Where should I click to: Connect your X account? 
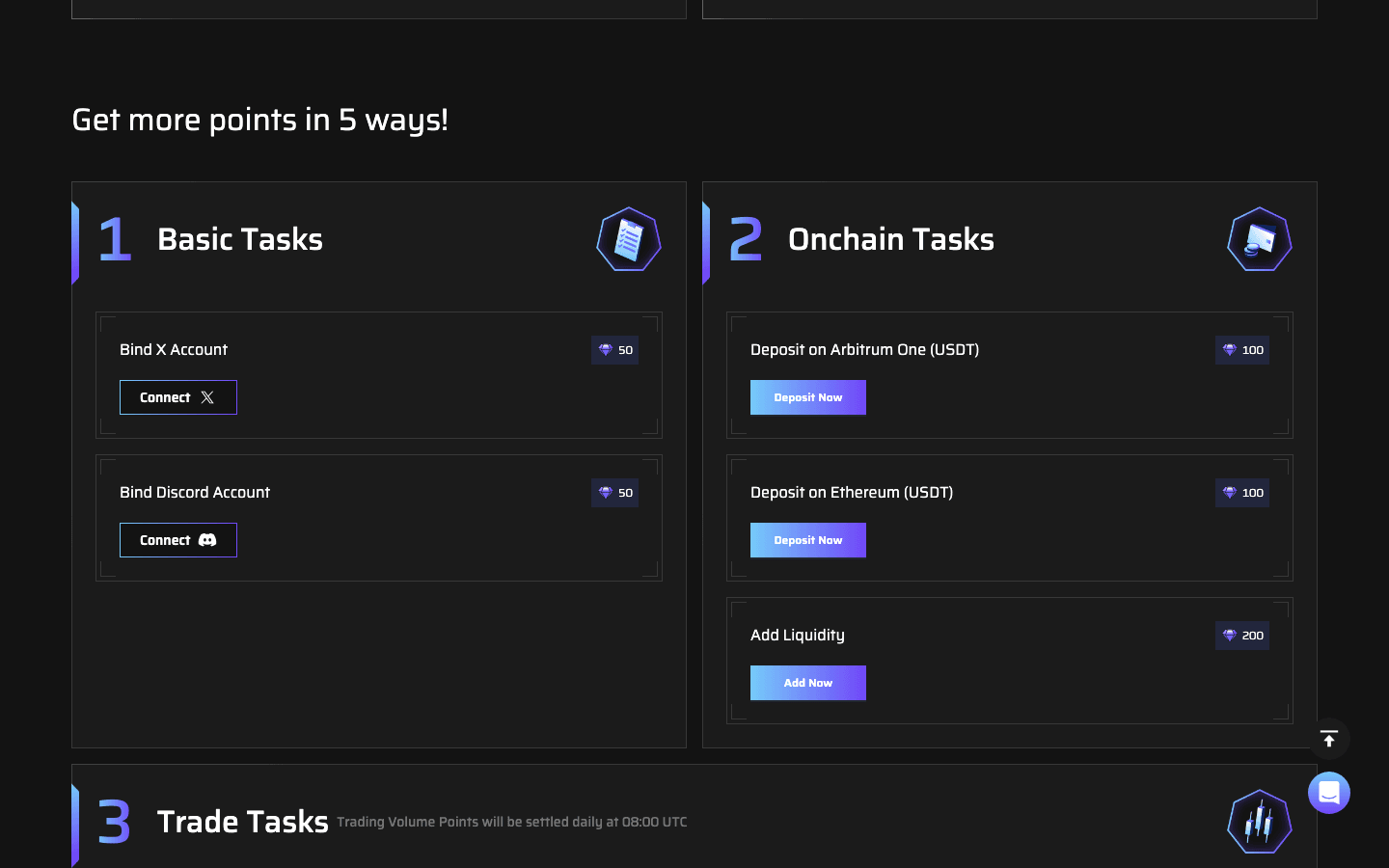[x=178, y=397]
